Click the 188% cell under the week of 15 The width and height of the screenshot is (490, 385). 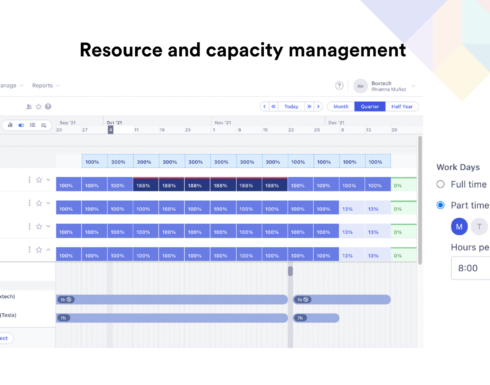[275, 184]
